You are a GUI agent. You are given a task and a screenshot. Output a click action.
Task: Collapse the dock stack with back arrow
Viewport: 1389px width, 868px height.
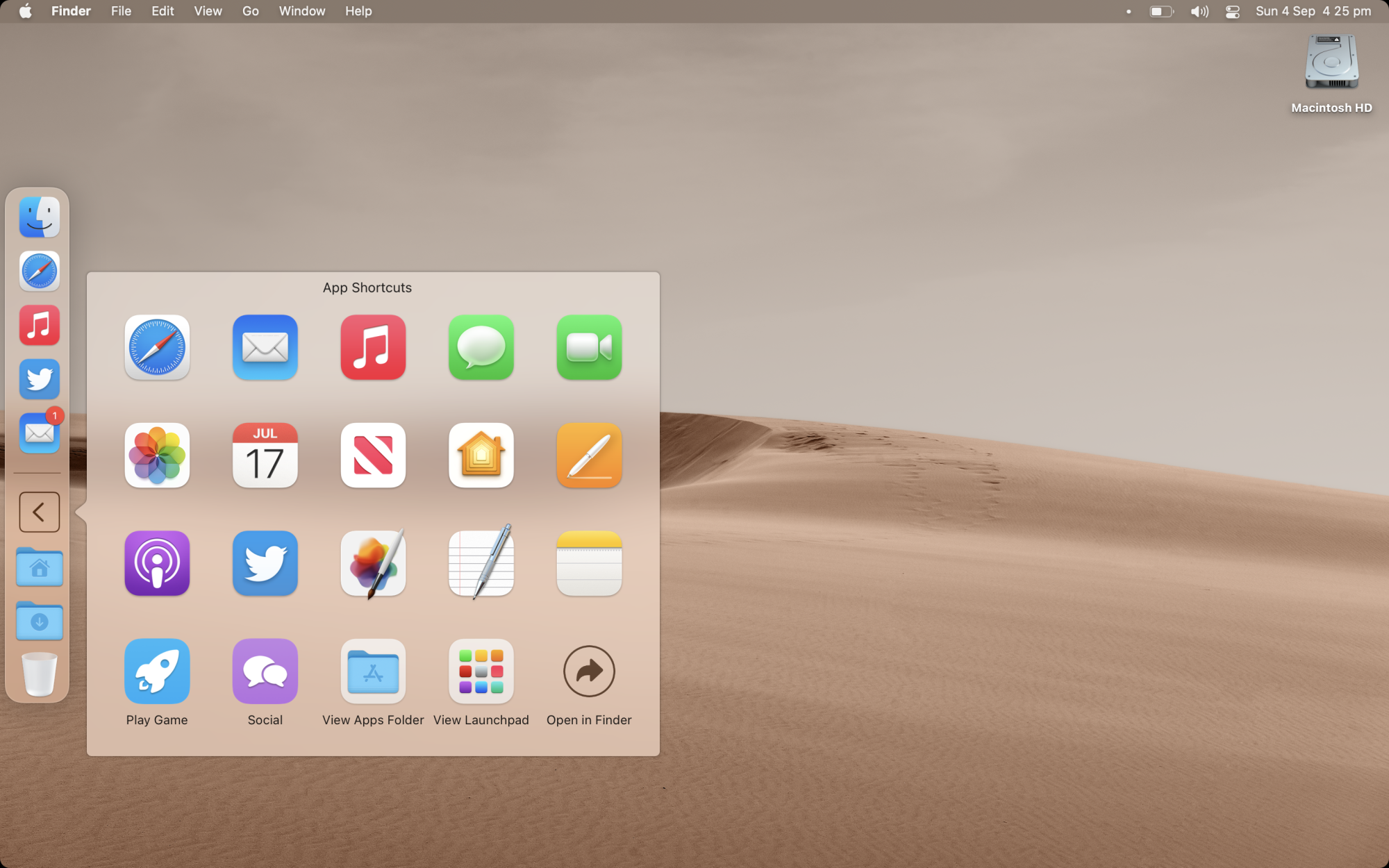coord(39,512)
